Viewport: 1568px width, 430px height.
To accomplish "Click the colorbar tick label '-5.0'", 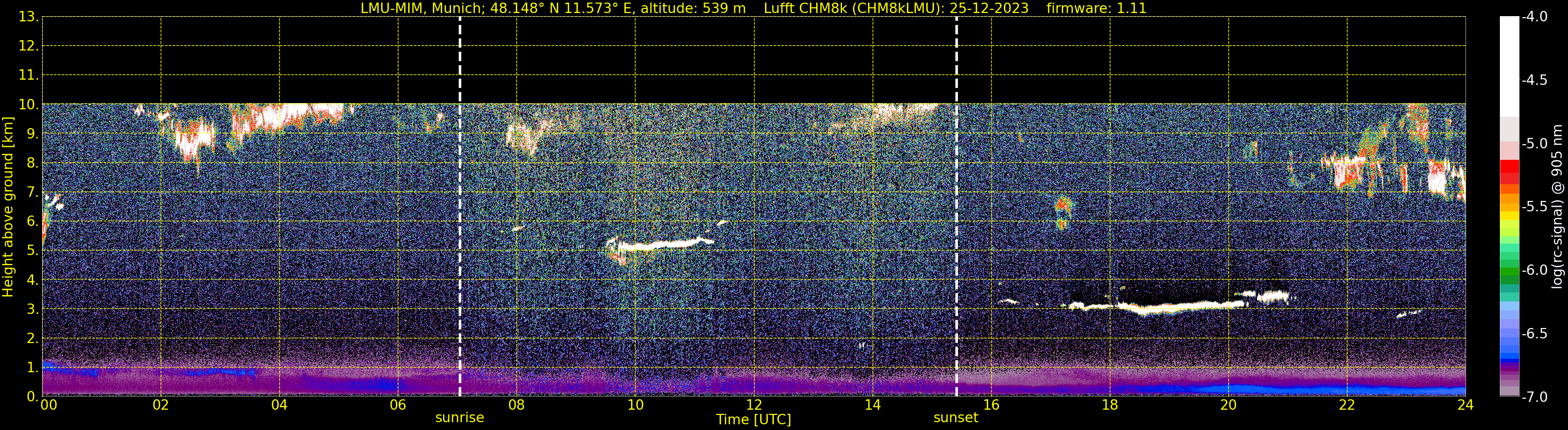I will click(x=1535, y=144).
